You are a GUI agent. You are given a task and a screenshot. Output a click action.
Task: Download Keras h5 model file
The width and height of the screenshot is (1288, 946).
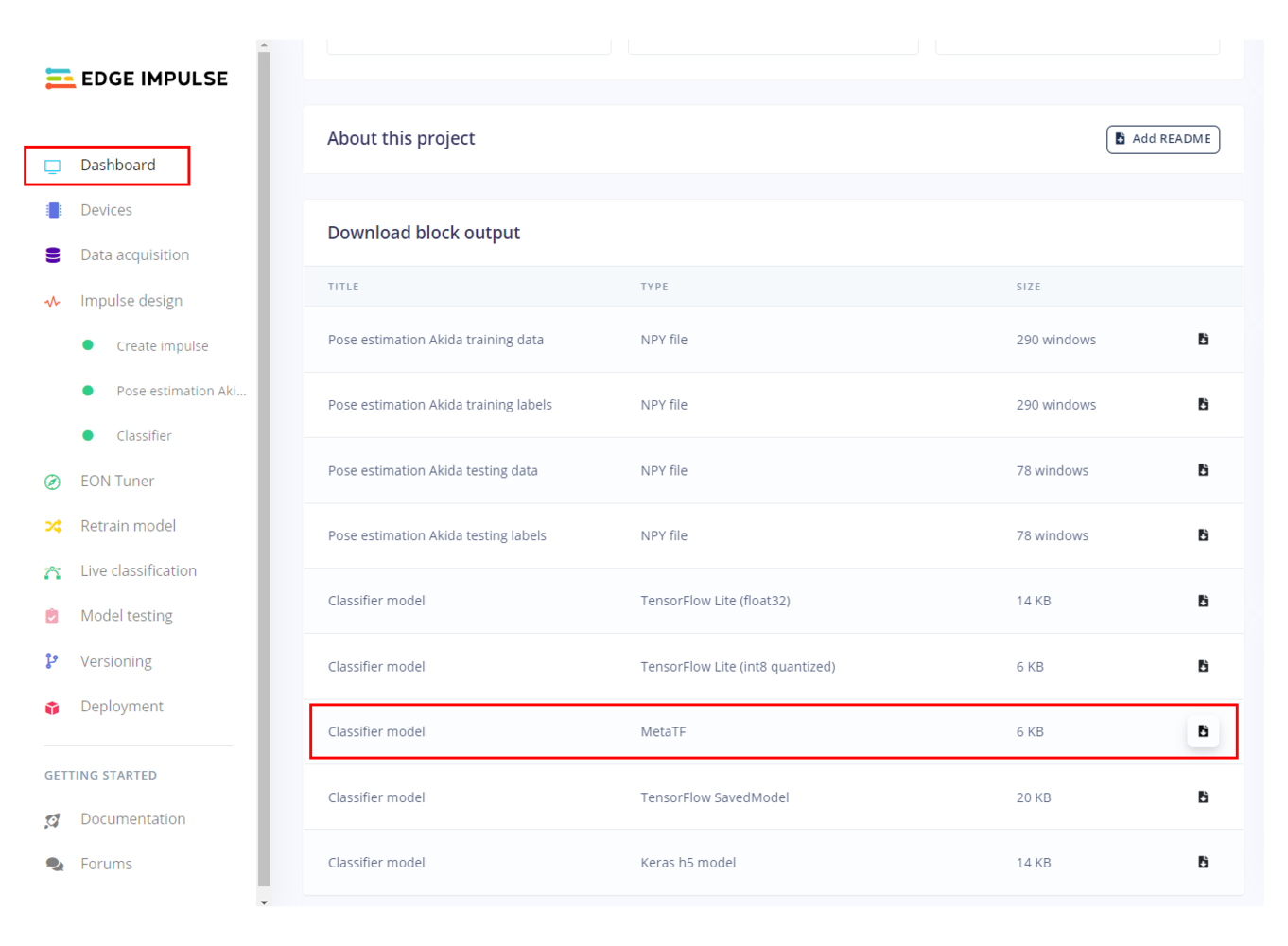pos(1203,862)
